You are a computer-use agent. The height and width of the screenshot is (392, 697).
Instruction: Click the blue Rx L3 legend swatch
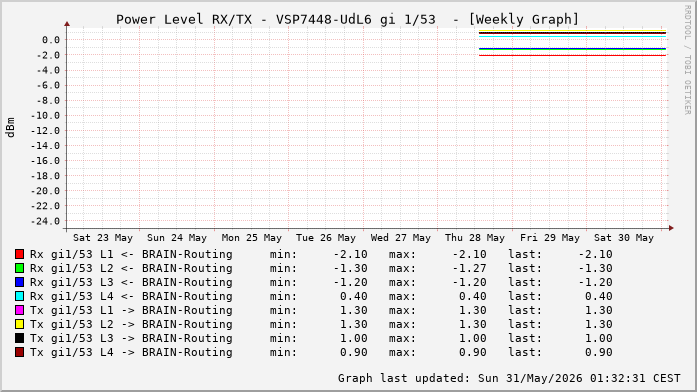(x=19, y=282)
